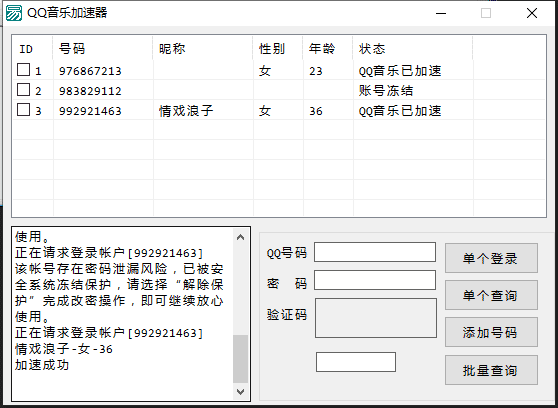Click the 年龄 column header
The width and height of the screenshot is (558, 408).
coord(328,48)
